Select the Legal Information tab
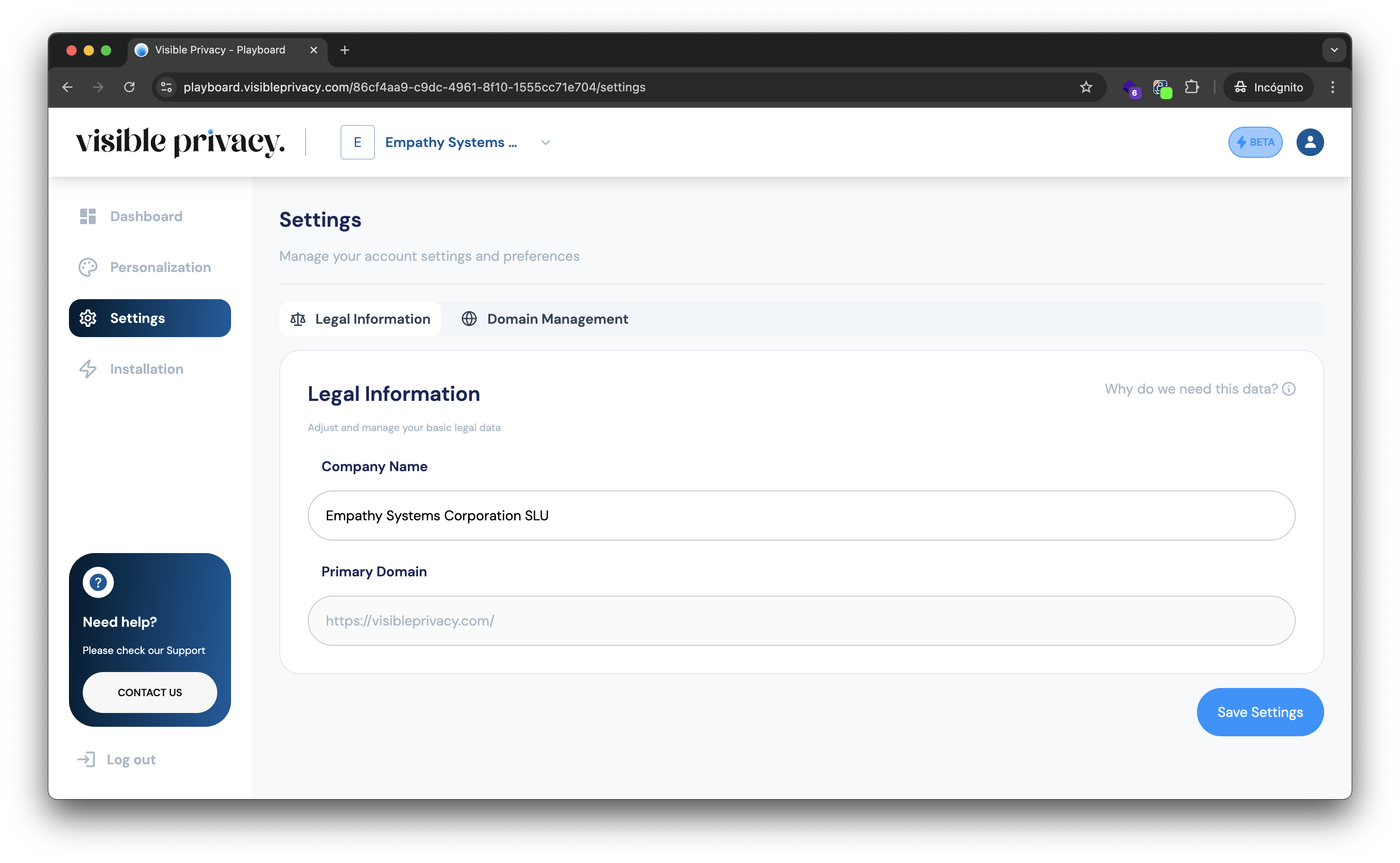The image size is (1400, 863). pos(359,319)
